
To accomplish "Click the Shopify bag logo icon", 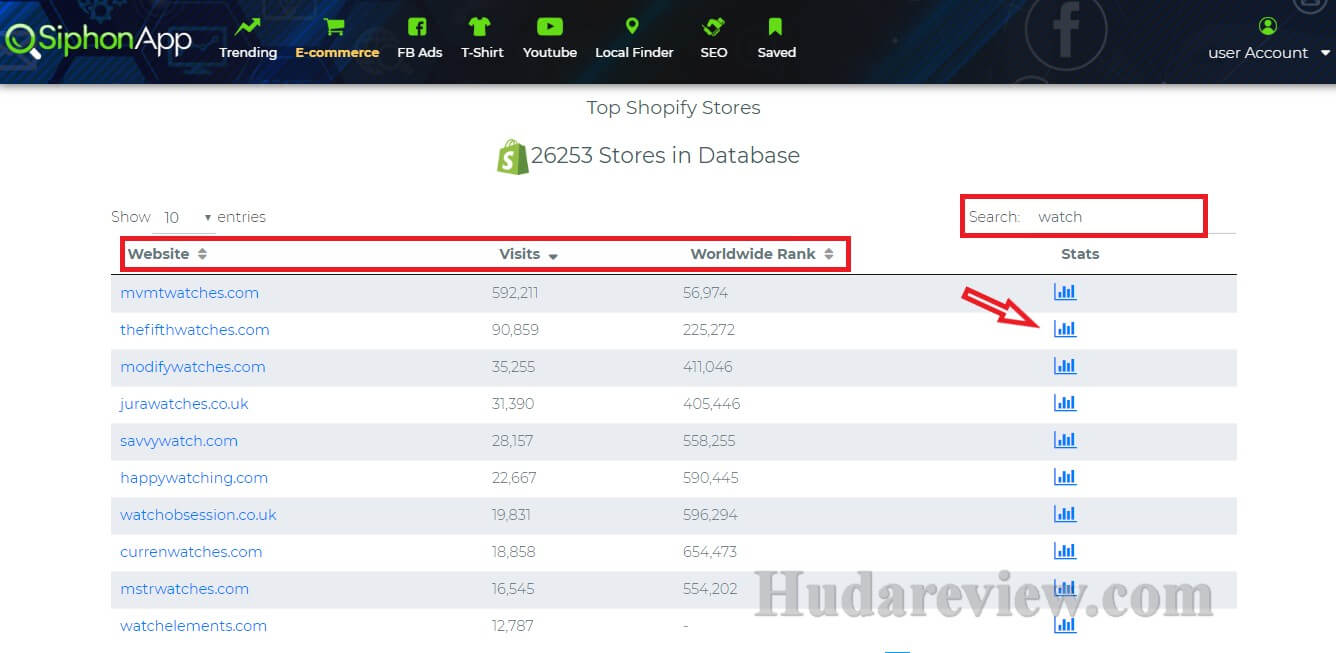I will pyautogui.click(x=512, y=156).
